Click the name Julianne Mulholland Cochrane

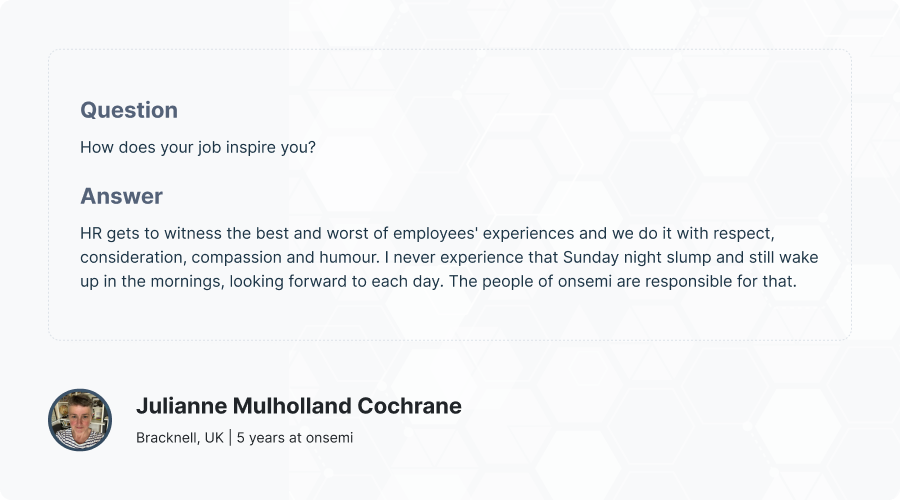tap(298, 406)
